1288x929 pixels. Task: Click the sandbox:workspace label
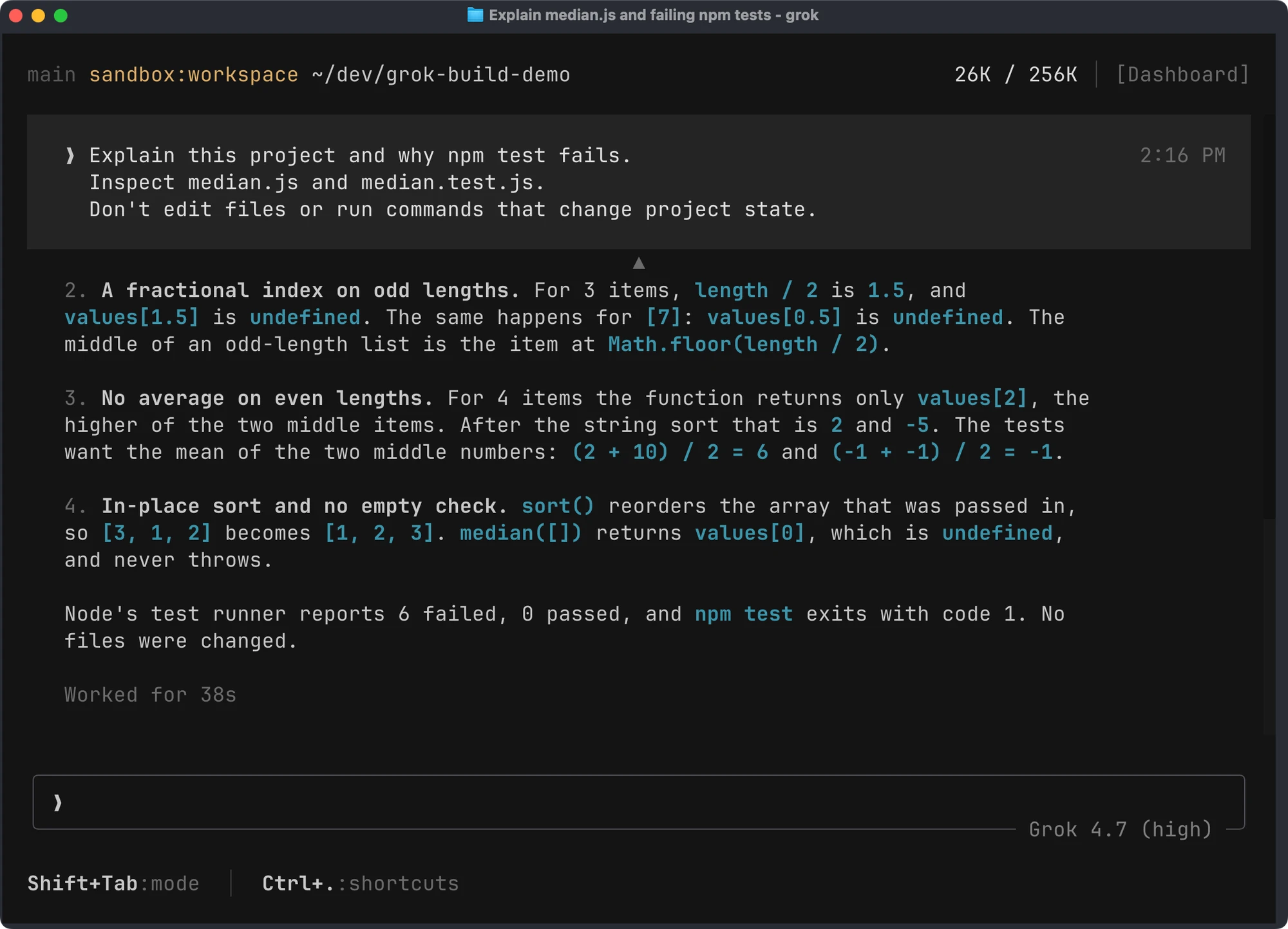tap(194, 75)
